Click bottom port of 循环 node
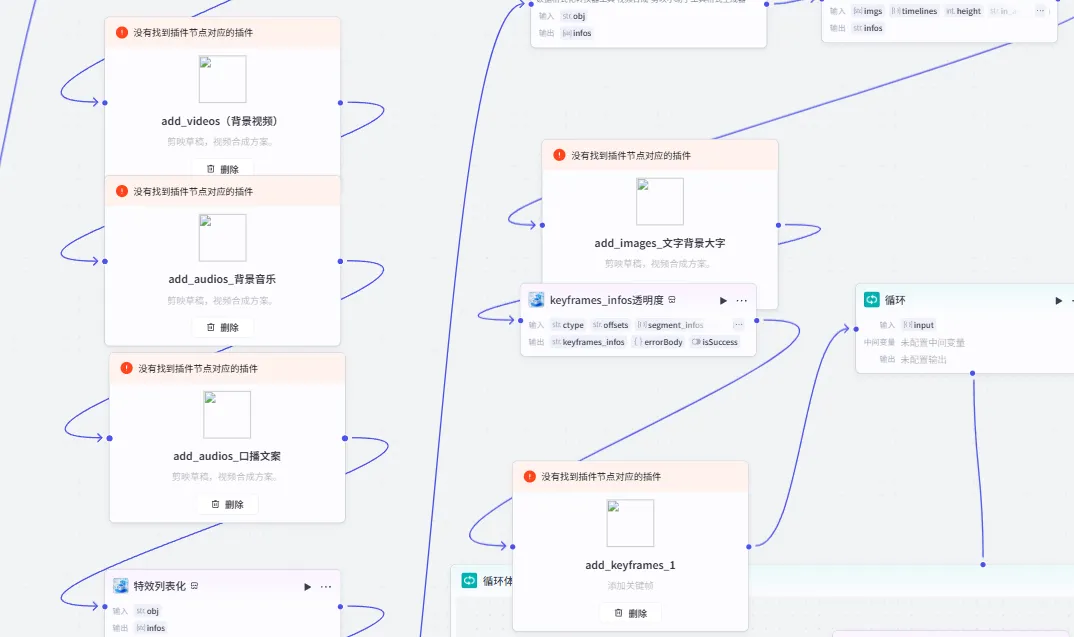This screenshot has width=1074, height=637. [x=973, y=373]
